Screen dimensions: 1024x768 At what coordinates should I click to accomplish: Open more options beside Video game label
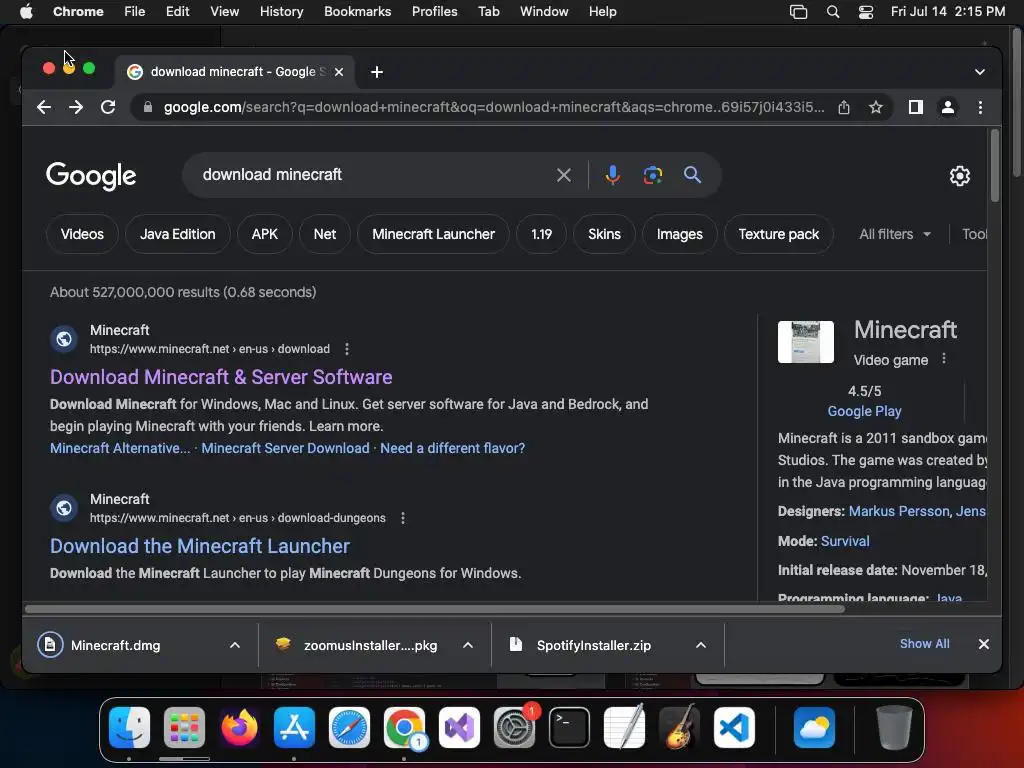tap(944, 359)
